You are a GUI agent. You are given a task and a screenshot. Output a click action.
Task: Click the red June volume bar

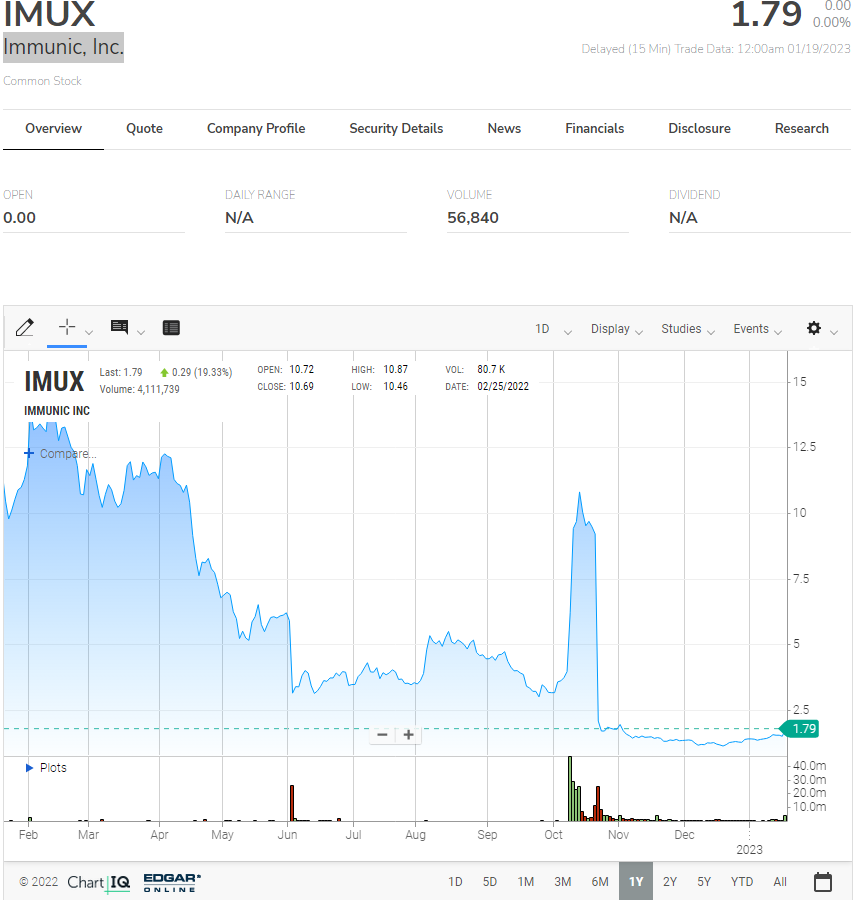coord(292,803)
